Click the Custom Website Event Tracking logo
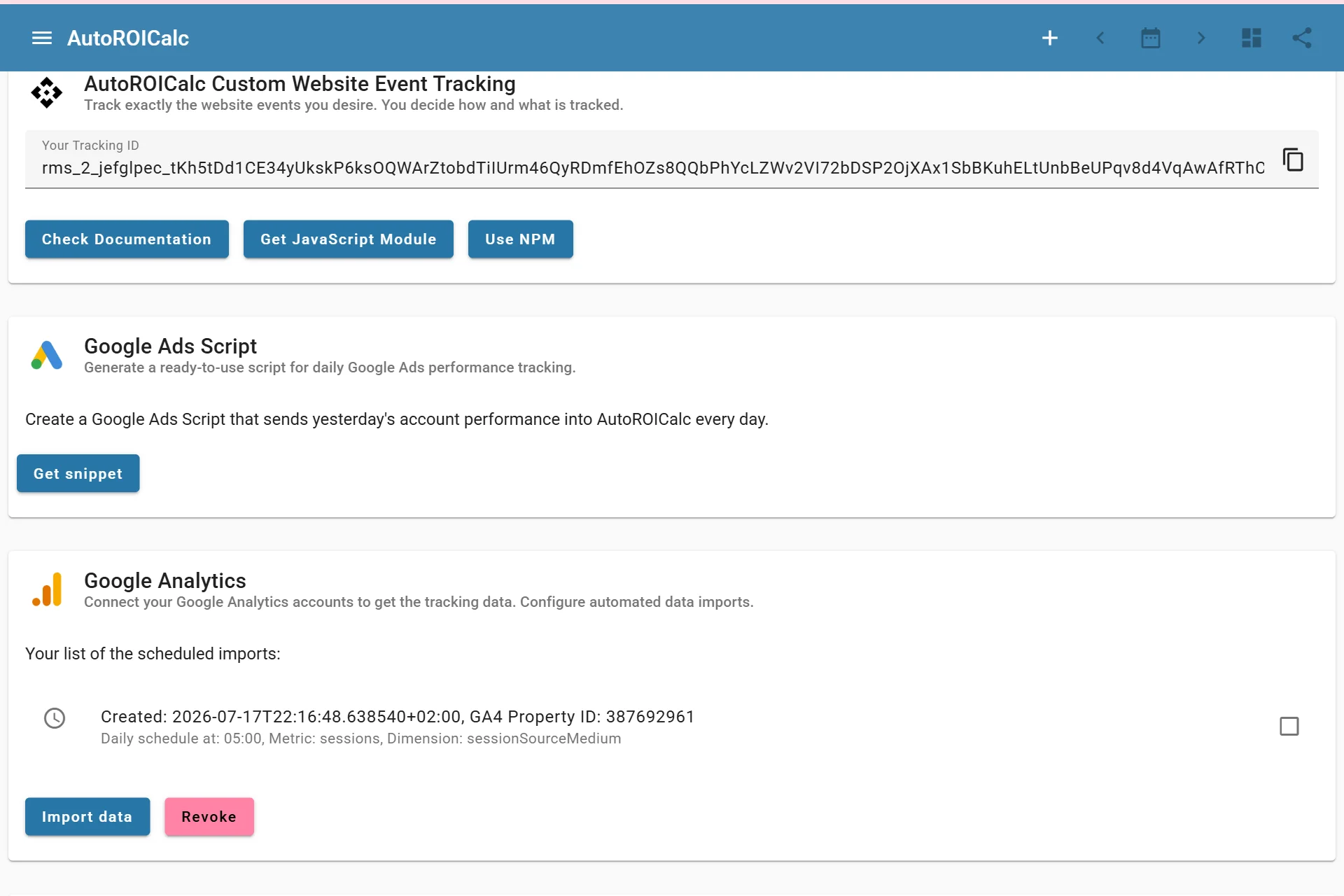The height and width of the screenshot is (896, 1344). (x=47, y=92)
